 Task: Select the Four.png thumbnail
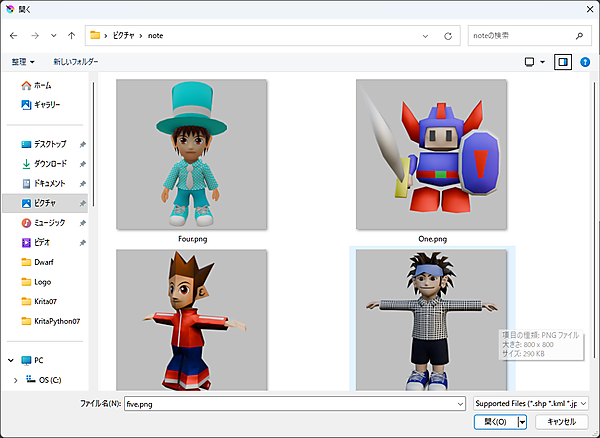(192, 155)
